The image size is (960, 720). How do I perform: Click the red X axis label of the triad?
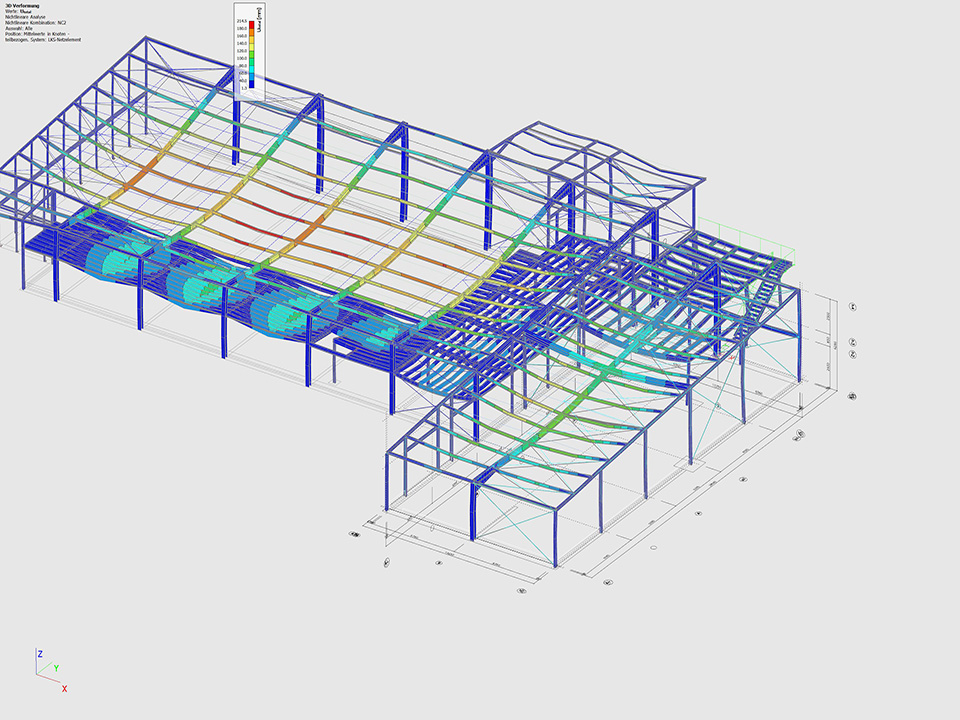tap(64, 688)
